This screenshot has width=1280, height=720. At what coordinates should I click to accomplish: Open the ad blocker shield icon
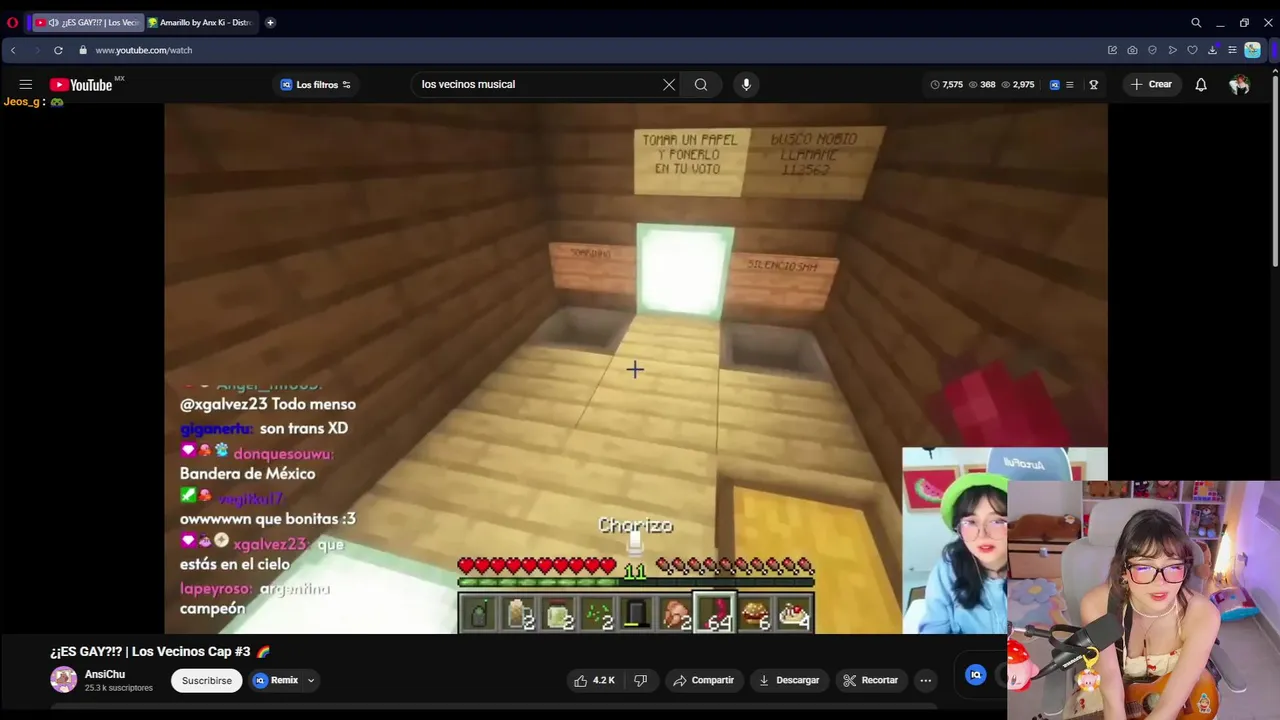[1152, 50]
